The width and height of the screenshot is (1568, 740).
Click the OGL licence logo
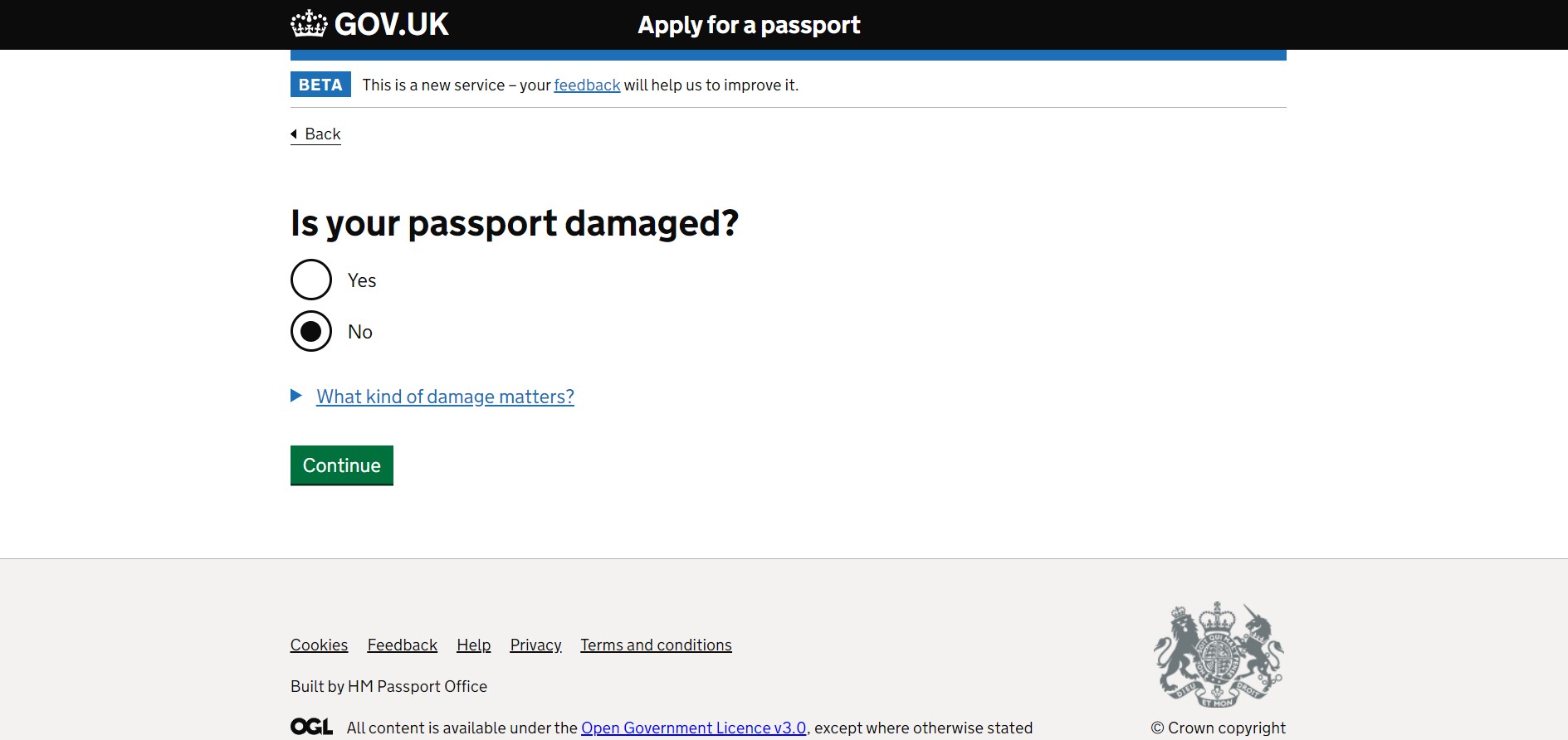pyautogui.click(x=311, y=727)
